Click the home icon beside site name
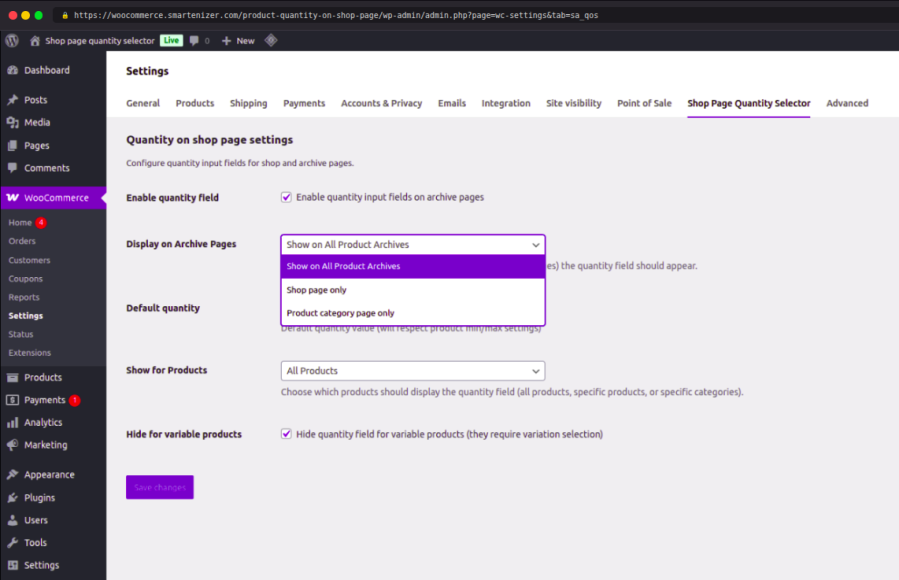 [x=35, y=41]
